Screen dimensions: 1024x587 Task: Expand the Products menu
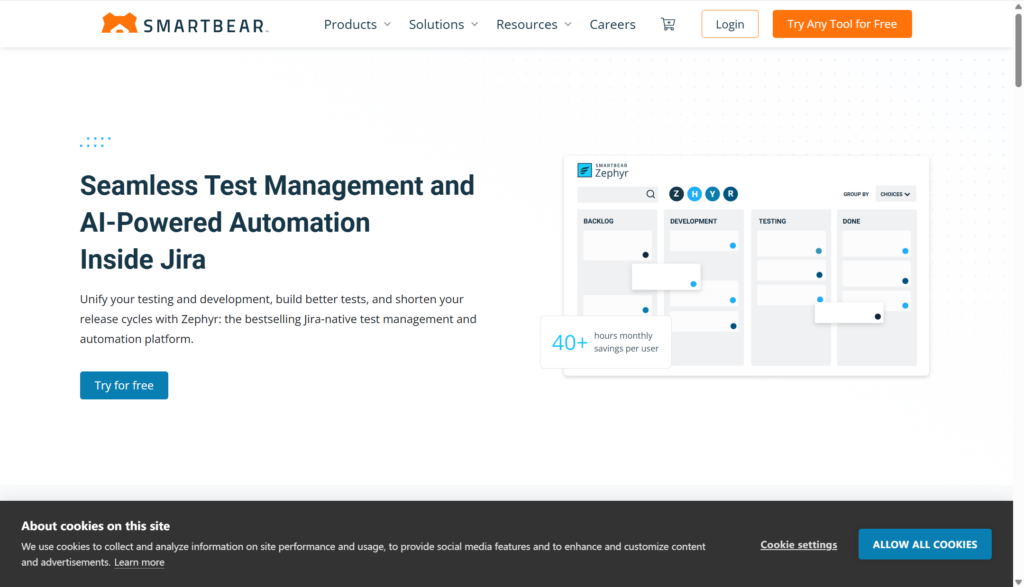pos(357,24)
